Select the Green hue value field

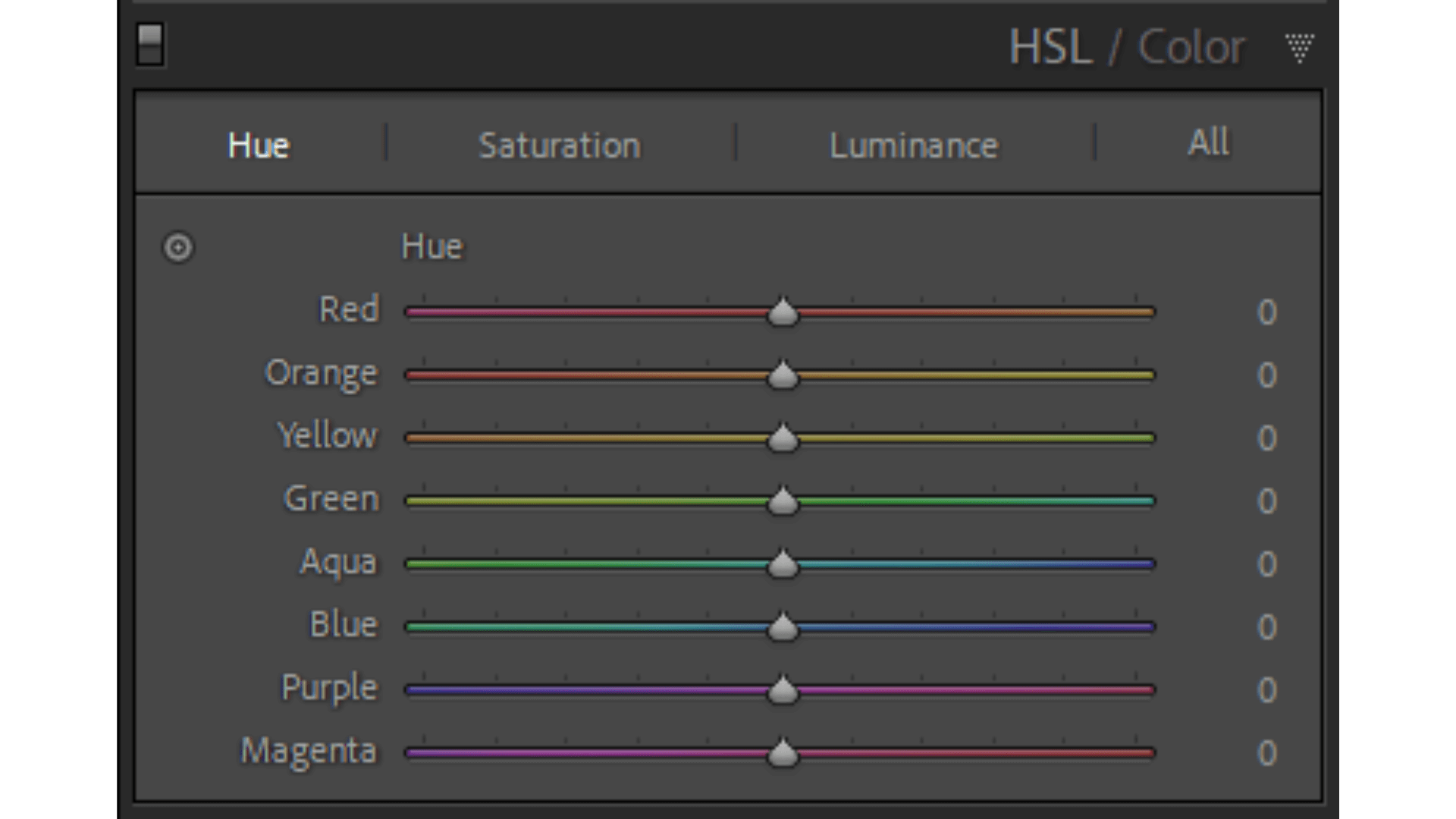pyautogui.click(x=1266, y=500)
